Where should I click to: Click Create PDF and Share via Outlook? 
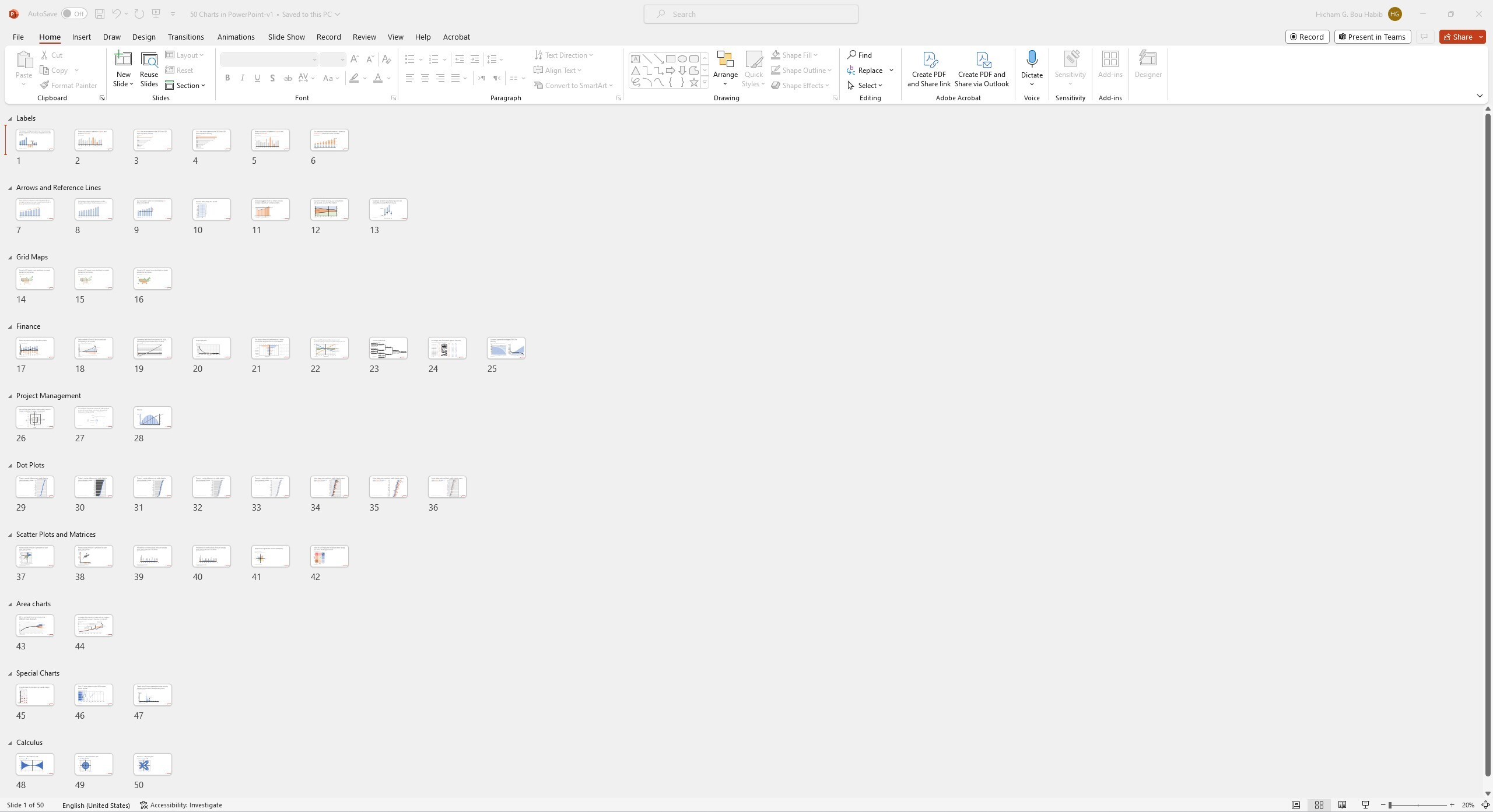[x=982, y=69]
